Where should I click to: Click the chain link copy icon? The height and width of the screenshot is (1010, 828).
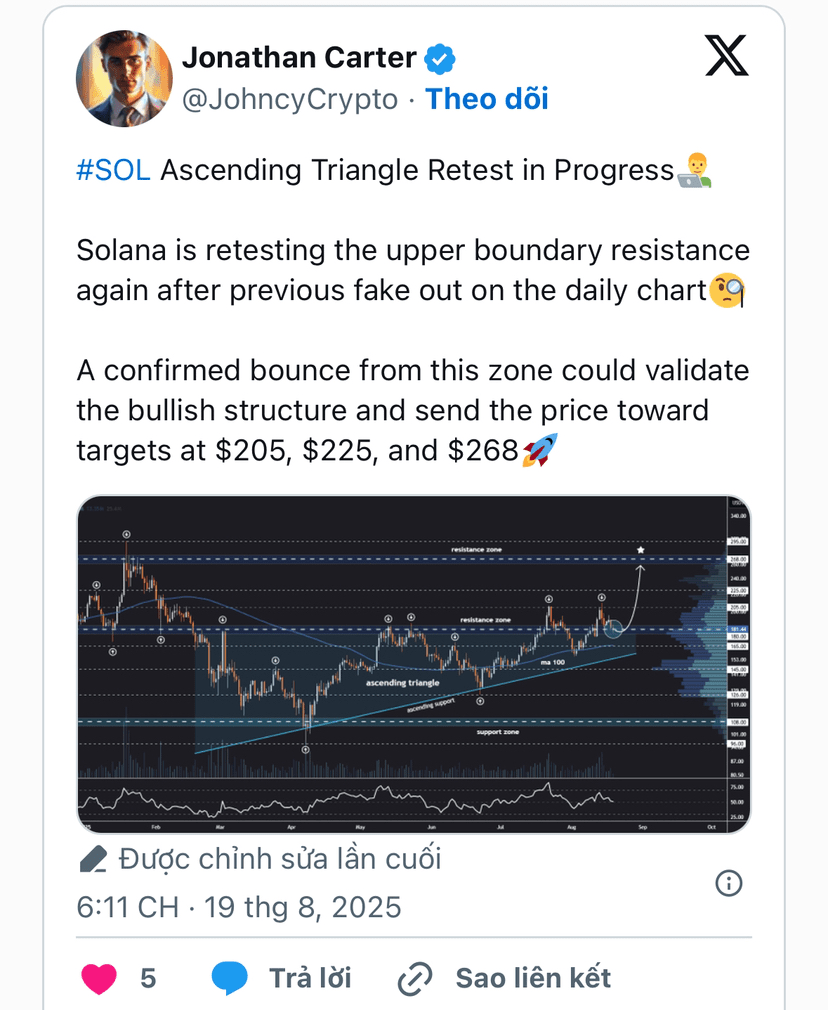pos(414,978)
